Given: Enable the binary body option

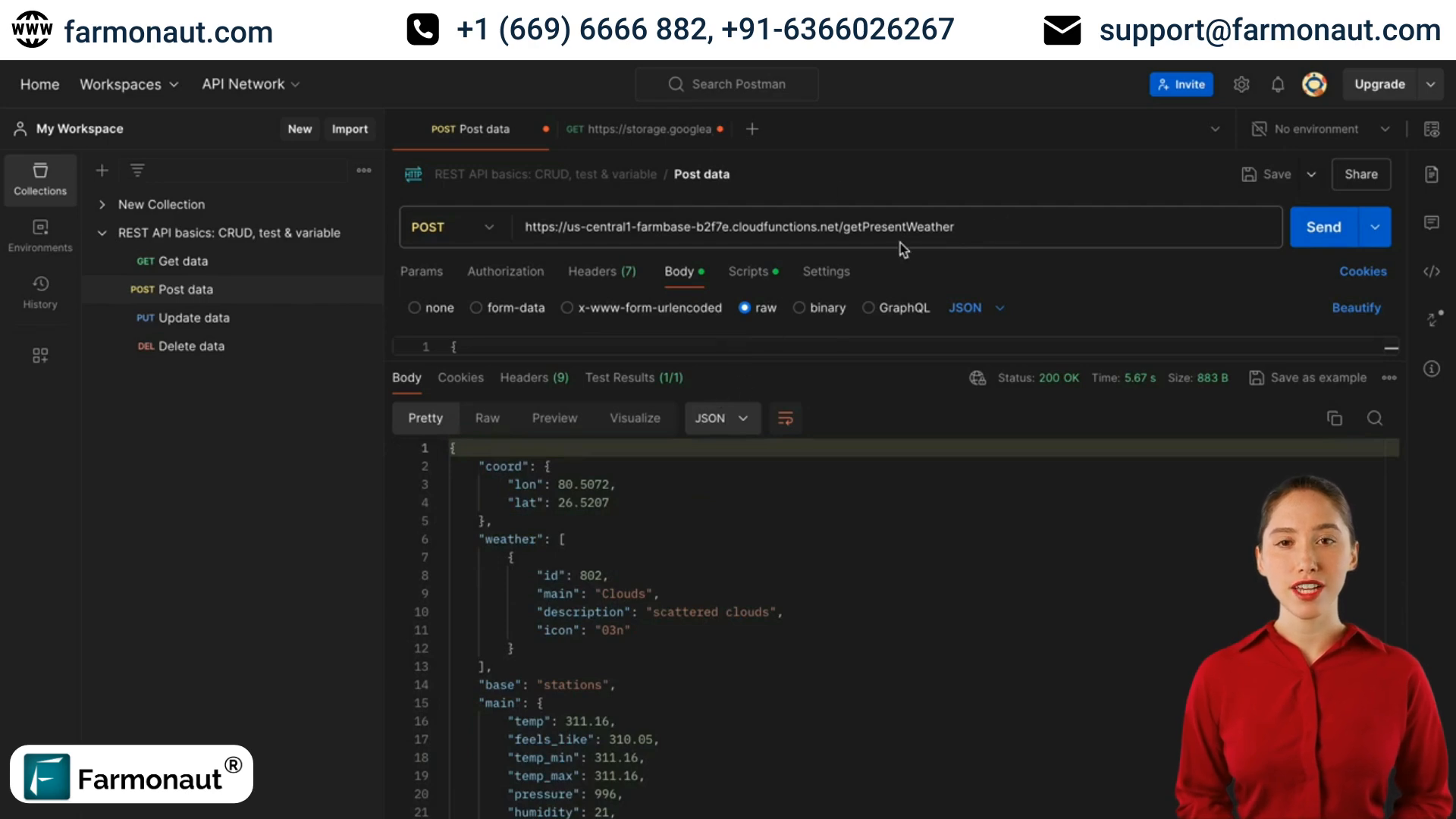Looking at the screenshot, I should click(800, 307).
